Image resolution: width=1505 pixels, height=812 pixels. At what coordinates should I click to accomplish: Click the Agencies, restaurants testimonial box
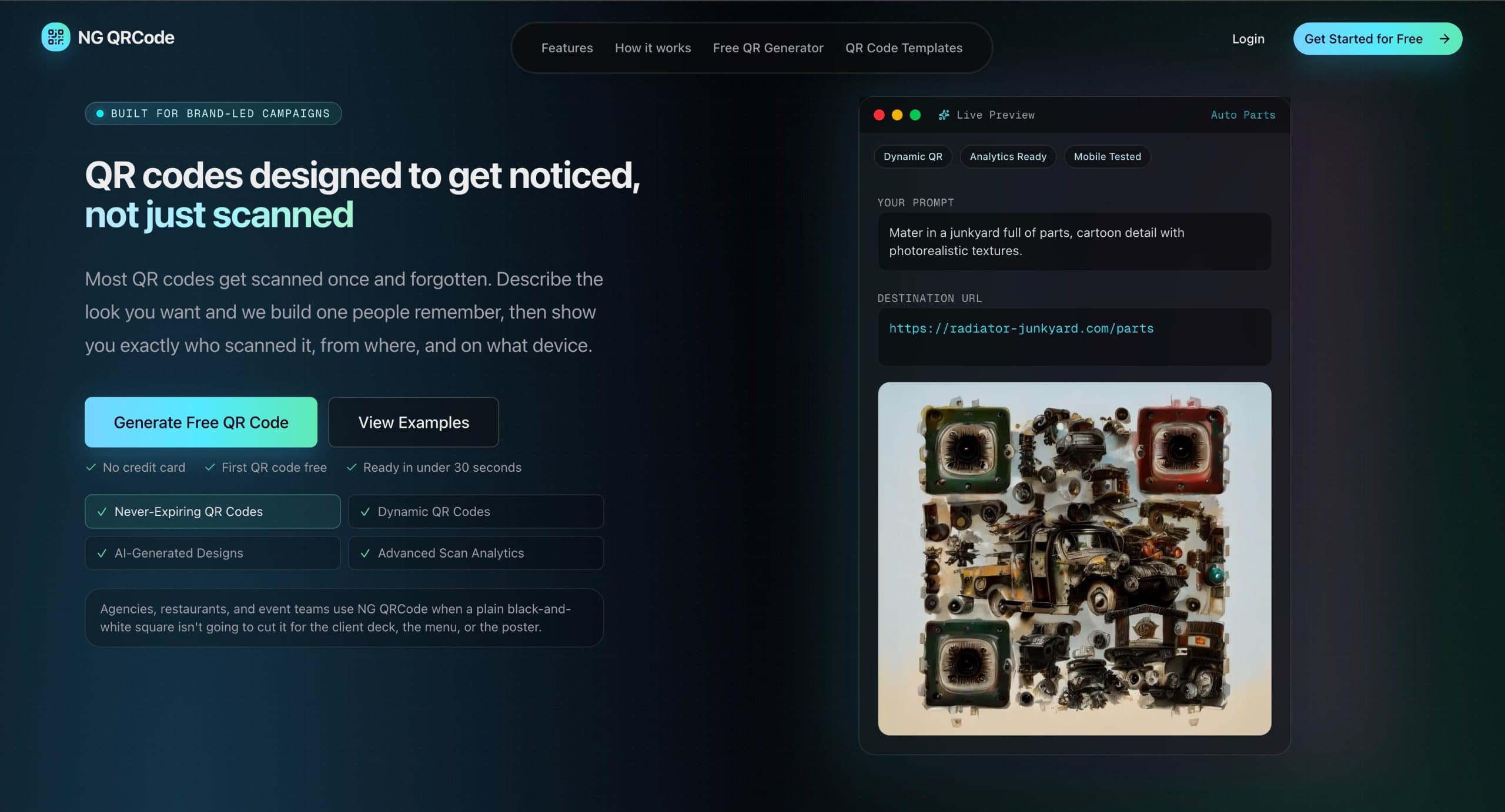click(x=344, y=618)
